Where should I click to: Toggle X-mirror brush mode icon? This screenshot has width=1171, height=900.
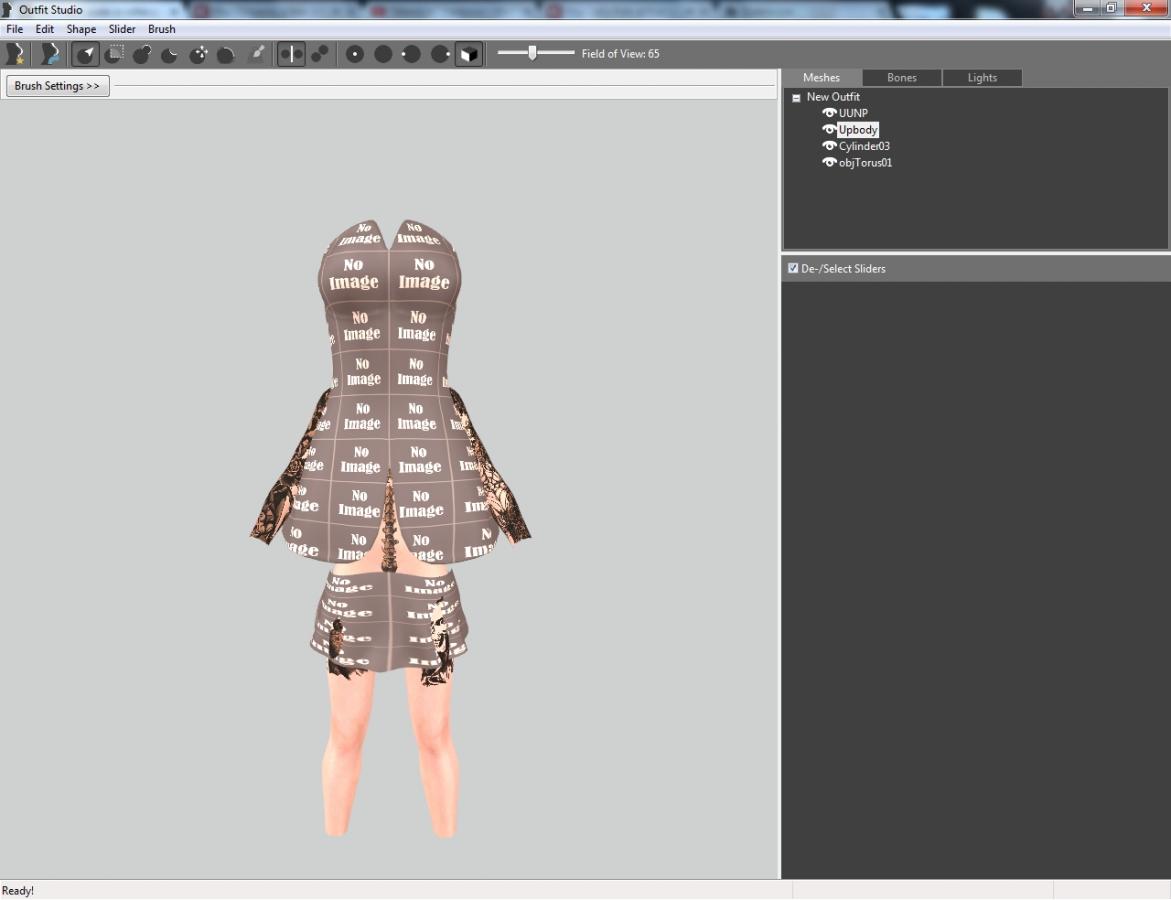tap(291, 54)
